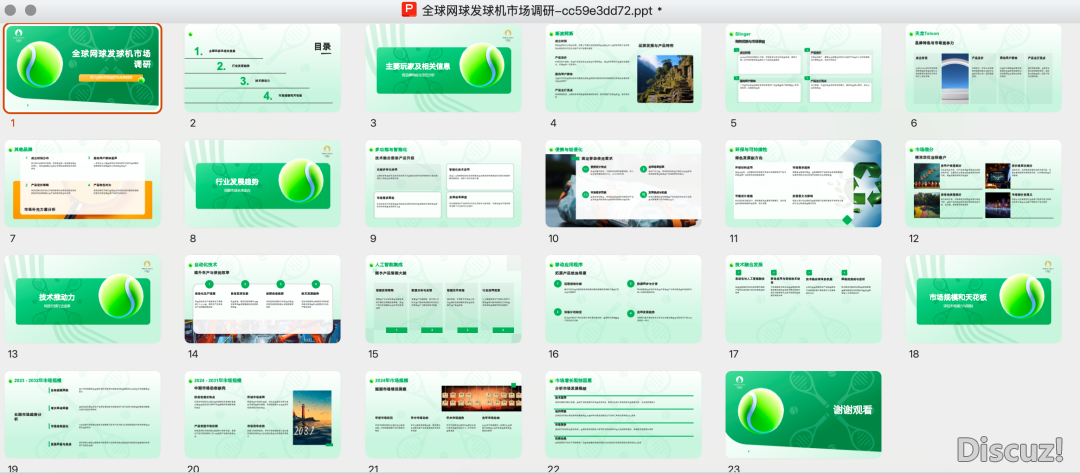This screenshot has height=474, width=1080.
Task: Click slide number label 17
Action: [734, 355]
